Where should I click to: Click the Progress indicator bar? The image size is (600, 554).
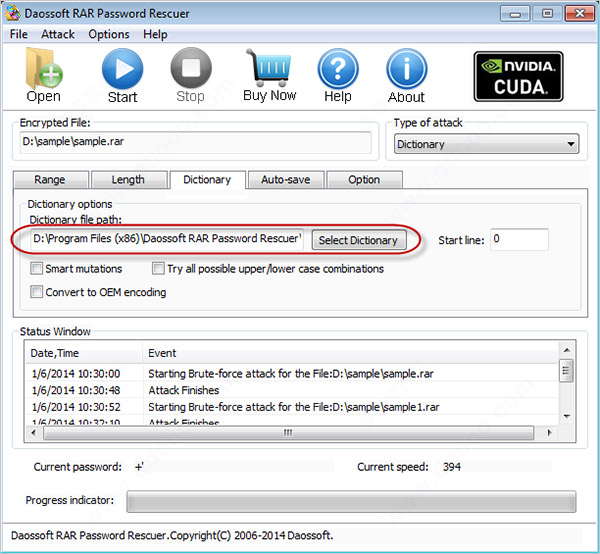[x=351, y=501]
